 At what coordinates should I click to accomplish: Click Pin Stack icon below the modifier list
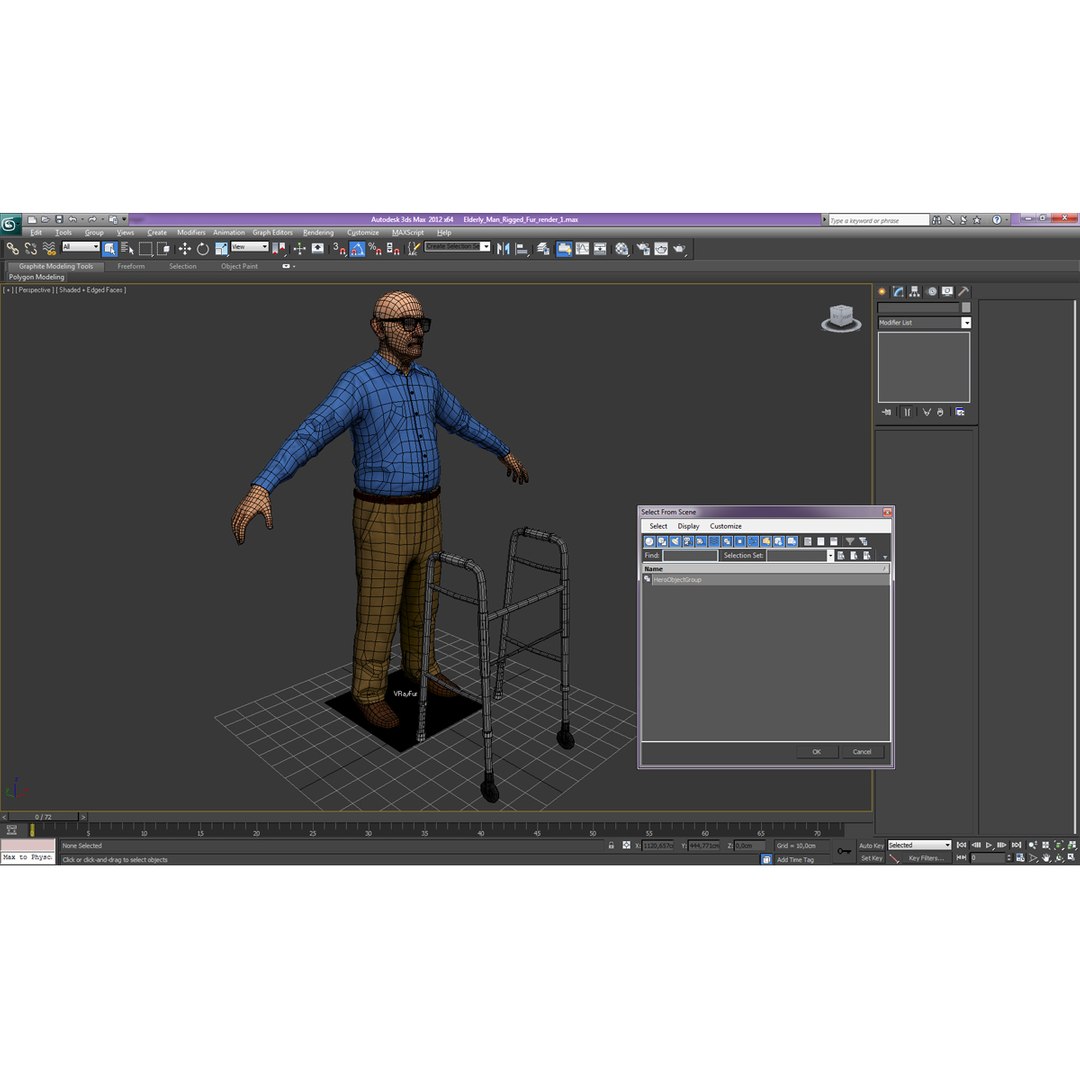[886, 412]
